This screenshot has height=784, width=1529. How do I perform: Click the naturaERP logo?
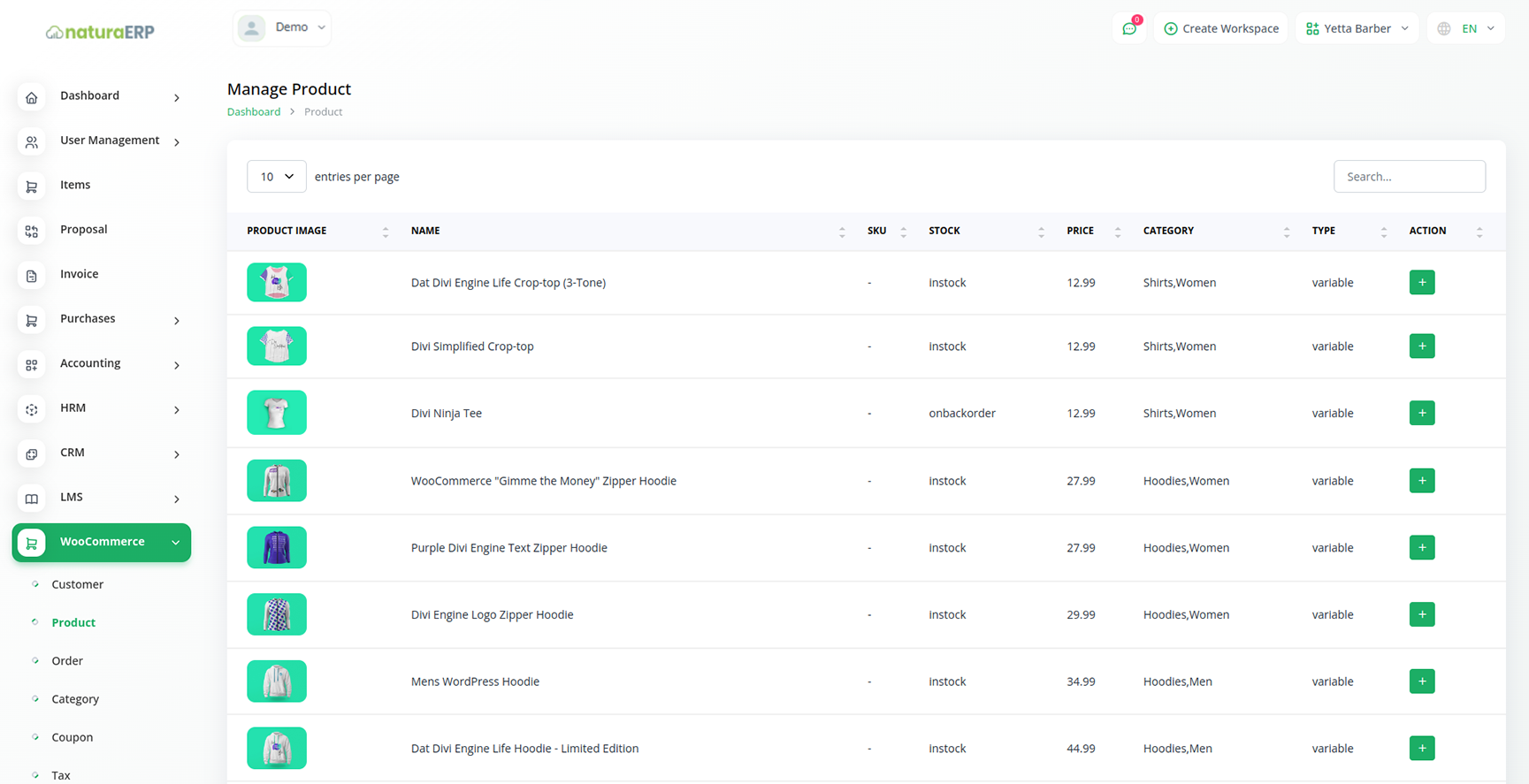100,32
